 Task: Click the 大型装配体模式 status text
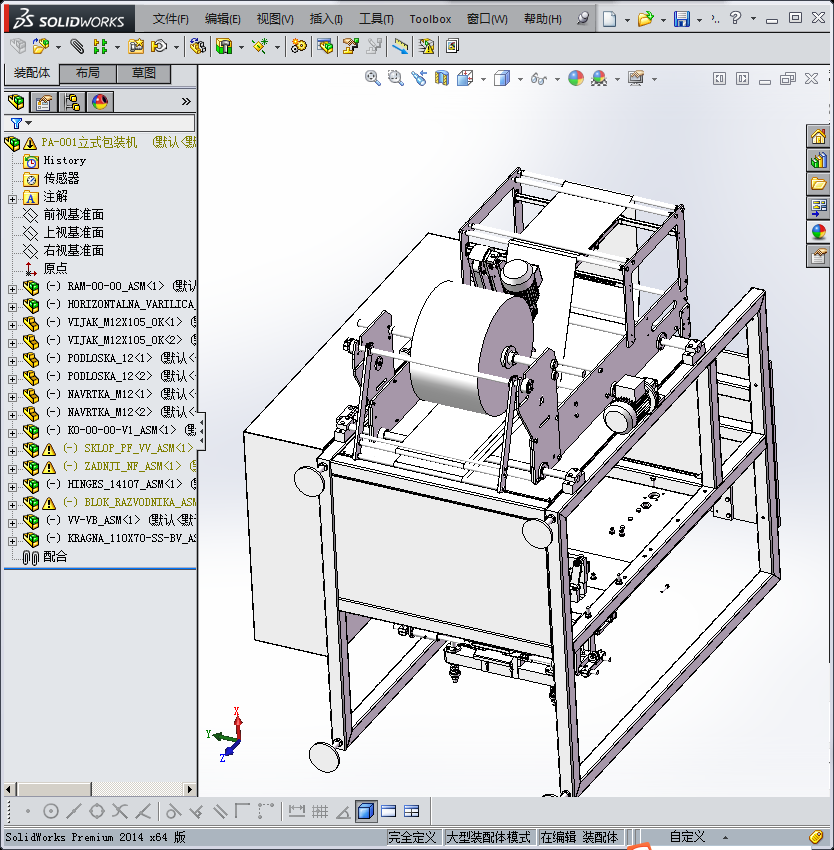(488, 837)
